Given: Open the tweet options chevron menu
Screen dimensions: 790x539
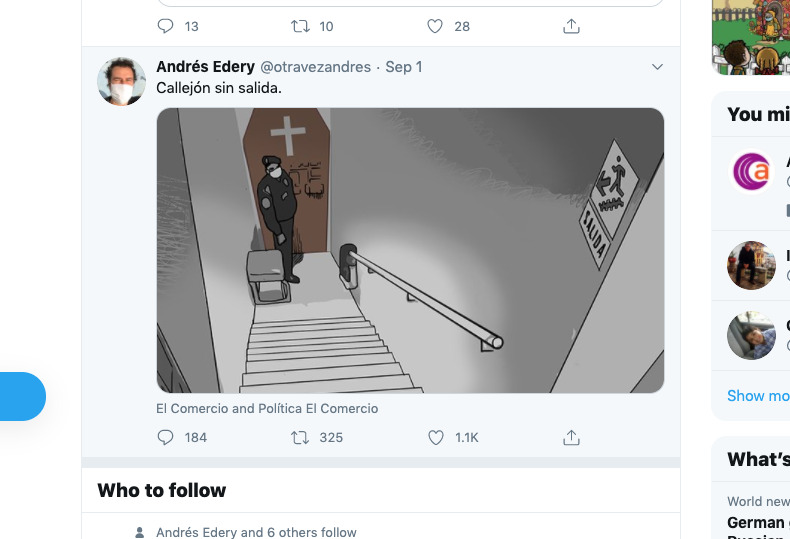Looking at the screenshot, I should click(x=657, y=67).
